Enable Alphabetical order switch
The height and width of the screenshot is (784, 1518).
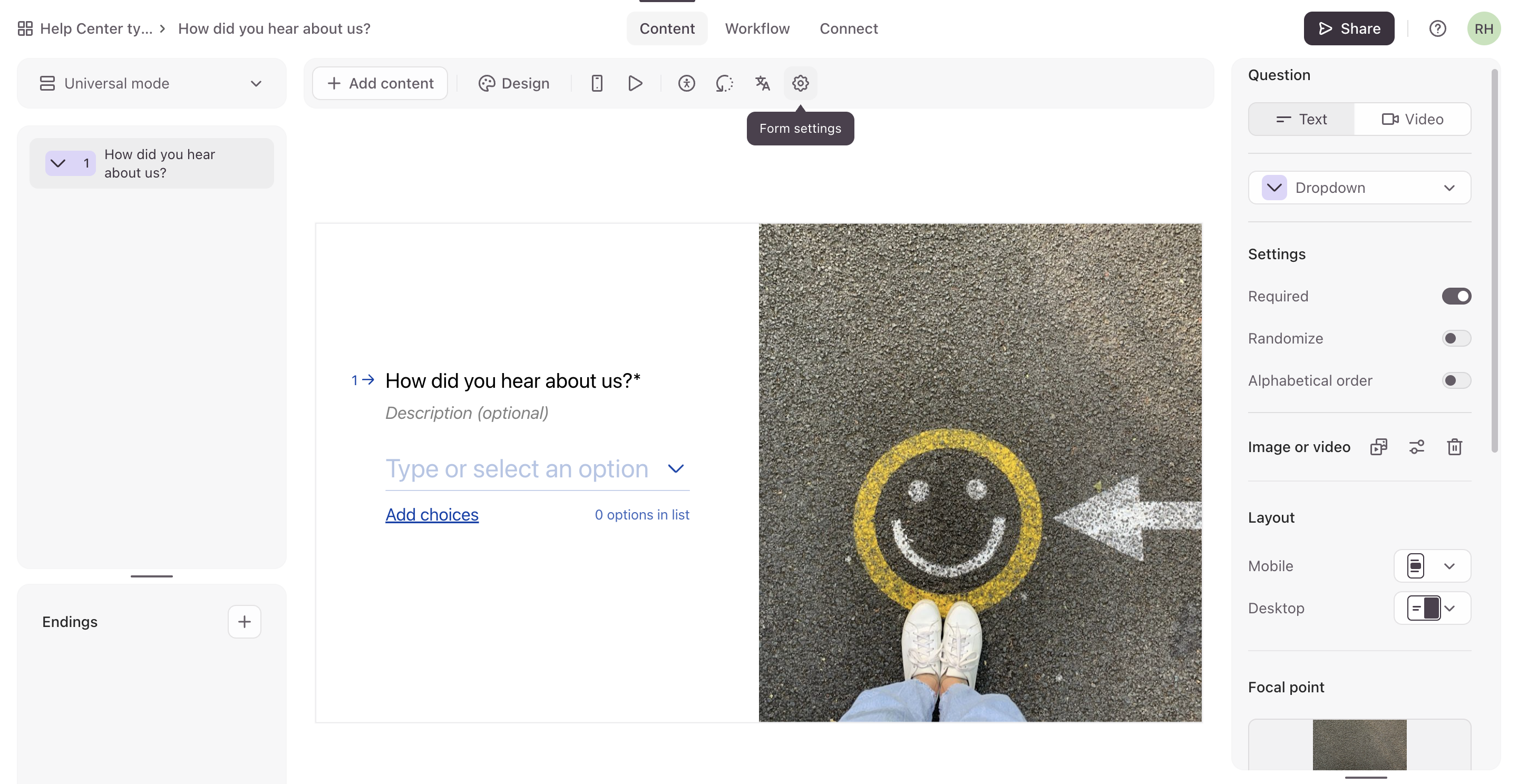point(1456,380)
